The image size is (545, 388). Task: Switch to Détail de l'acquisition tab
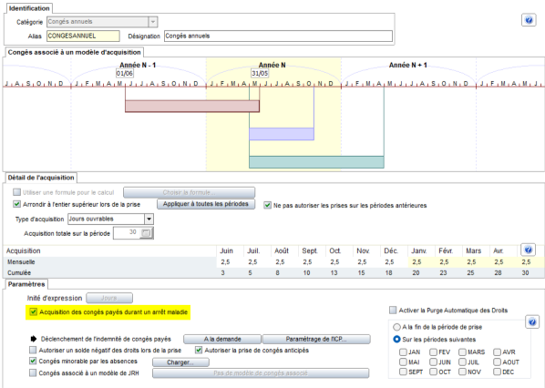pos(41,178)
